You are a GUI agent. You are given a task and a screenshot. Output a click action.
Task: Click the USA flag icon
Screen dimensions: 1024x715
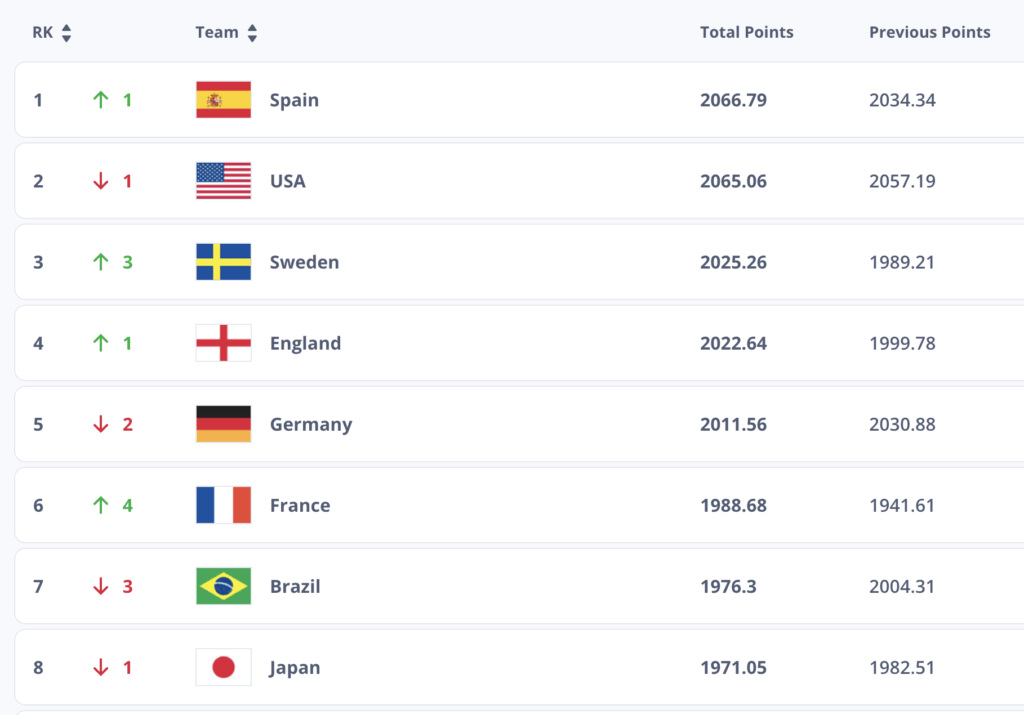(223, 181)
